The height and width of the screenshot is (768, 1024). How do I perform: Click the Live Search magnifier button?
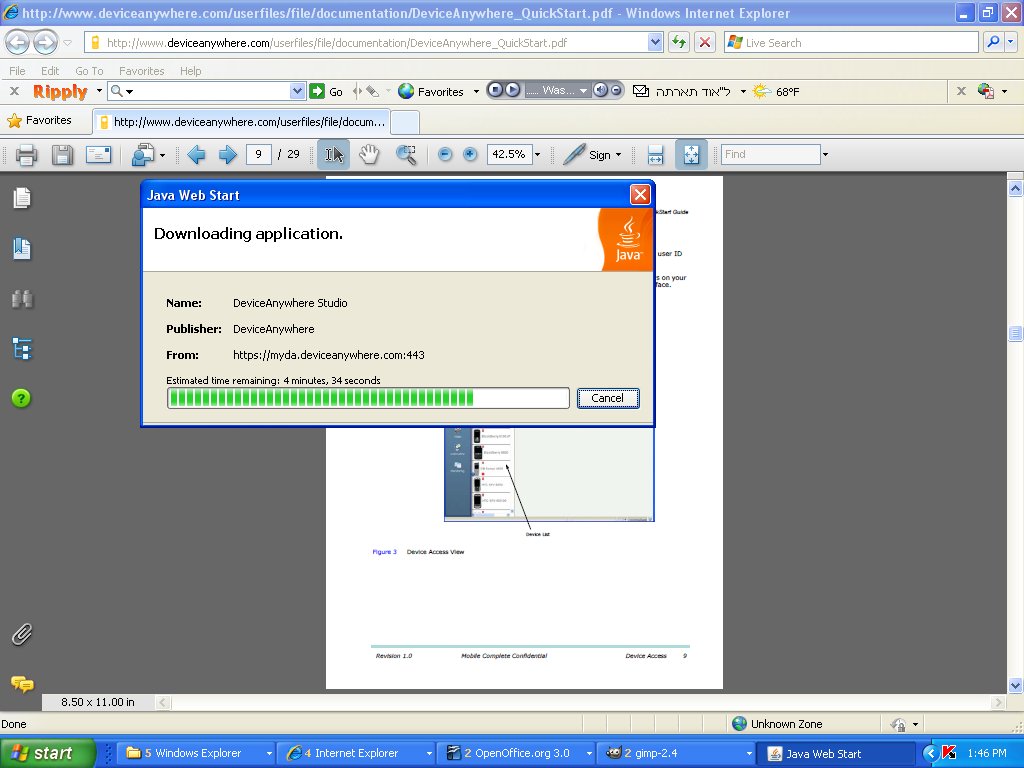993,43
